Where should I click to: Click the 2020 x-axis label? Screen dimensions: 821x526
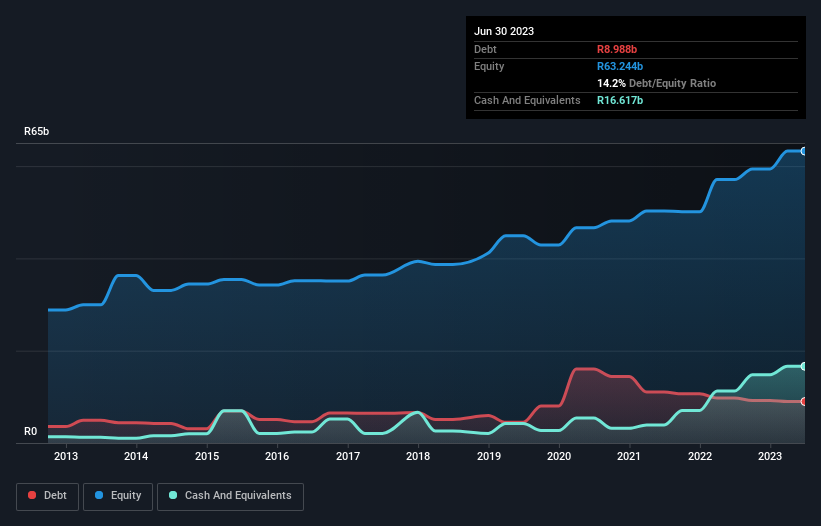click(x=559, y=457)
